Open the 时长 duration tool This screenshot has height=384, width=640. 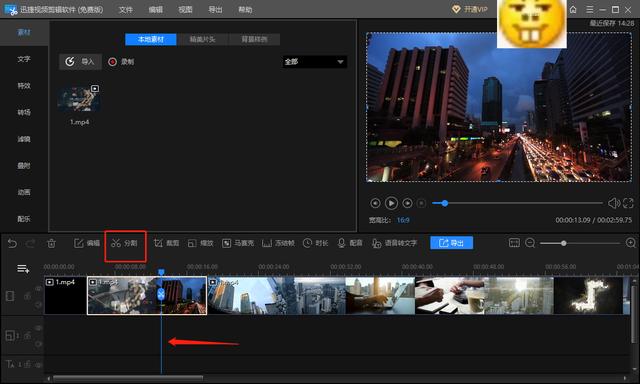click(316, 243)
